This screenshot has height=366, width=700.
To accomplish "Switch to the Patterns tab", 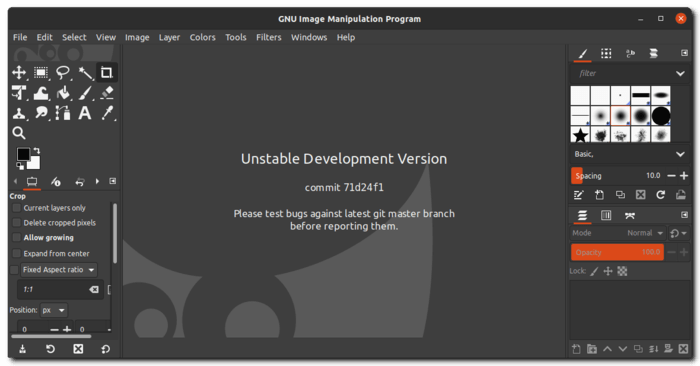I will pyautogui.click(x=606, y=54).
